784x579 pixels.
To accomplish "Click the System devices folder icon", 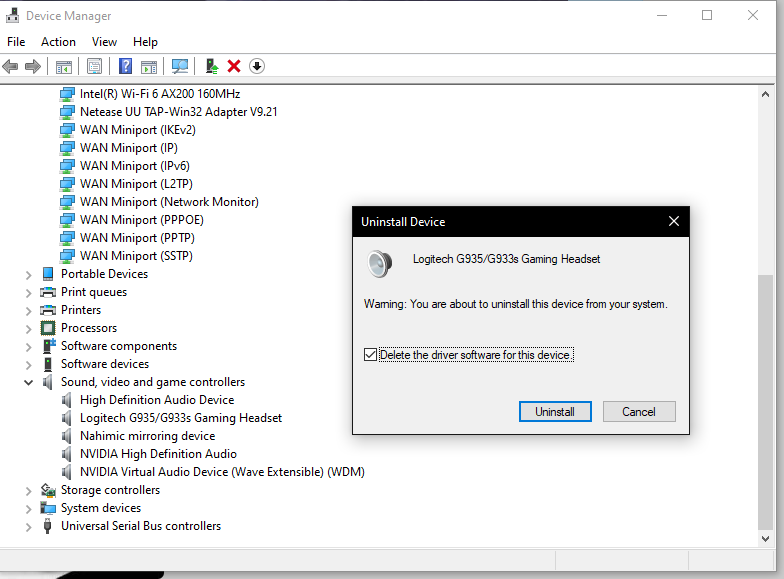I will pos(48,508).
